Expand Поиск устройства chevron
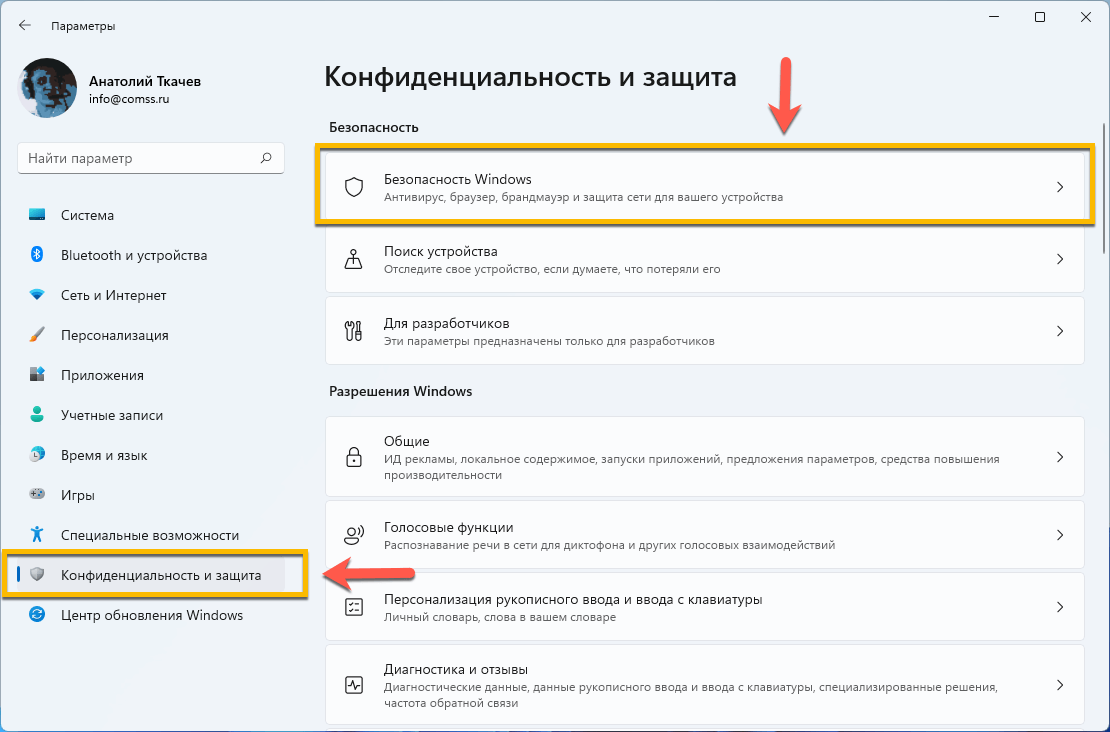The image size is (1110, 732). click(x=1060, y=259)
